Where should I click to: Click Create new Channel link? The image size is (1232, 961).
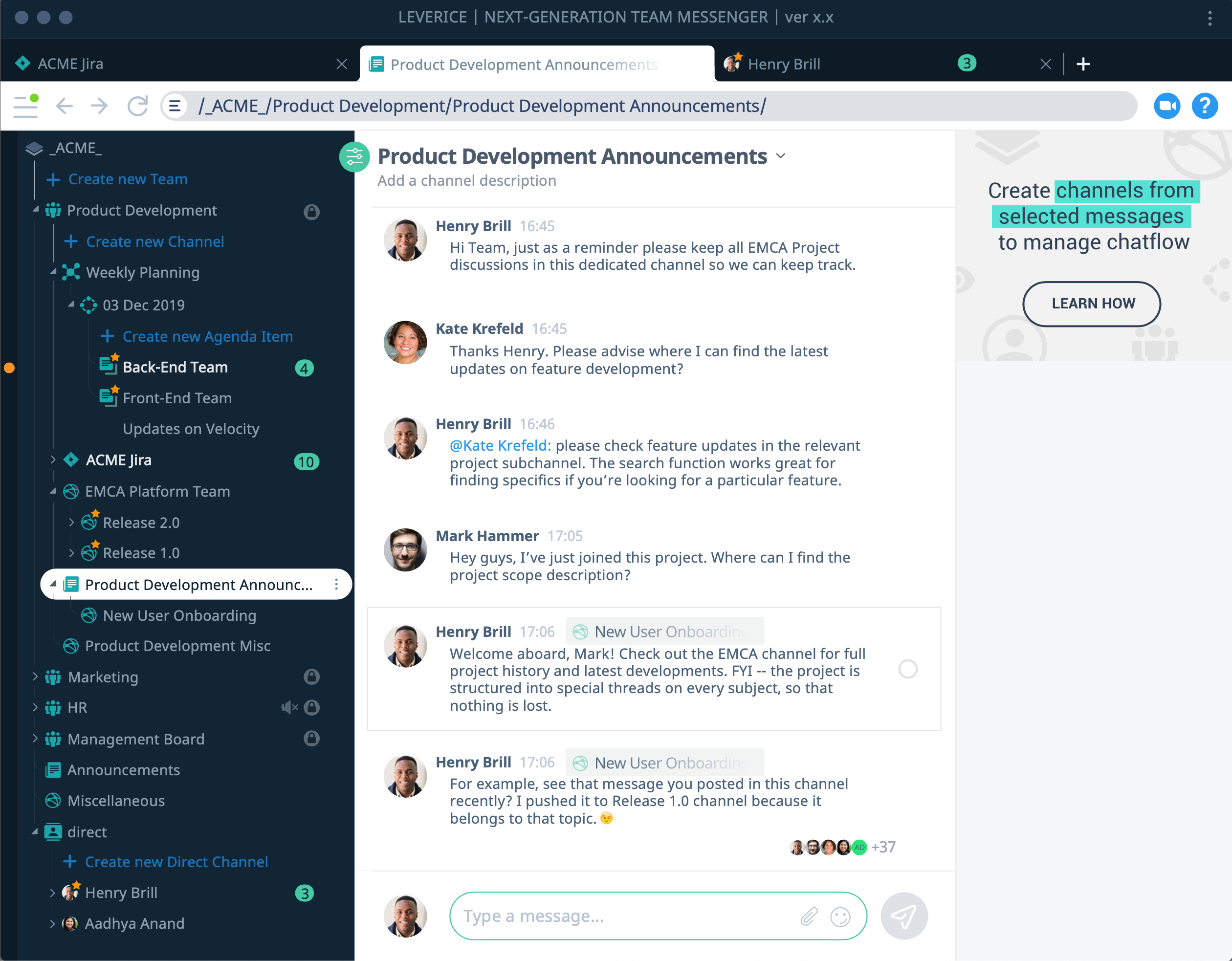pos(154,241)
